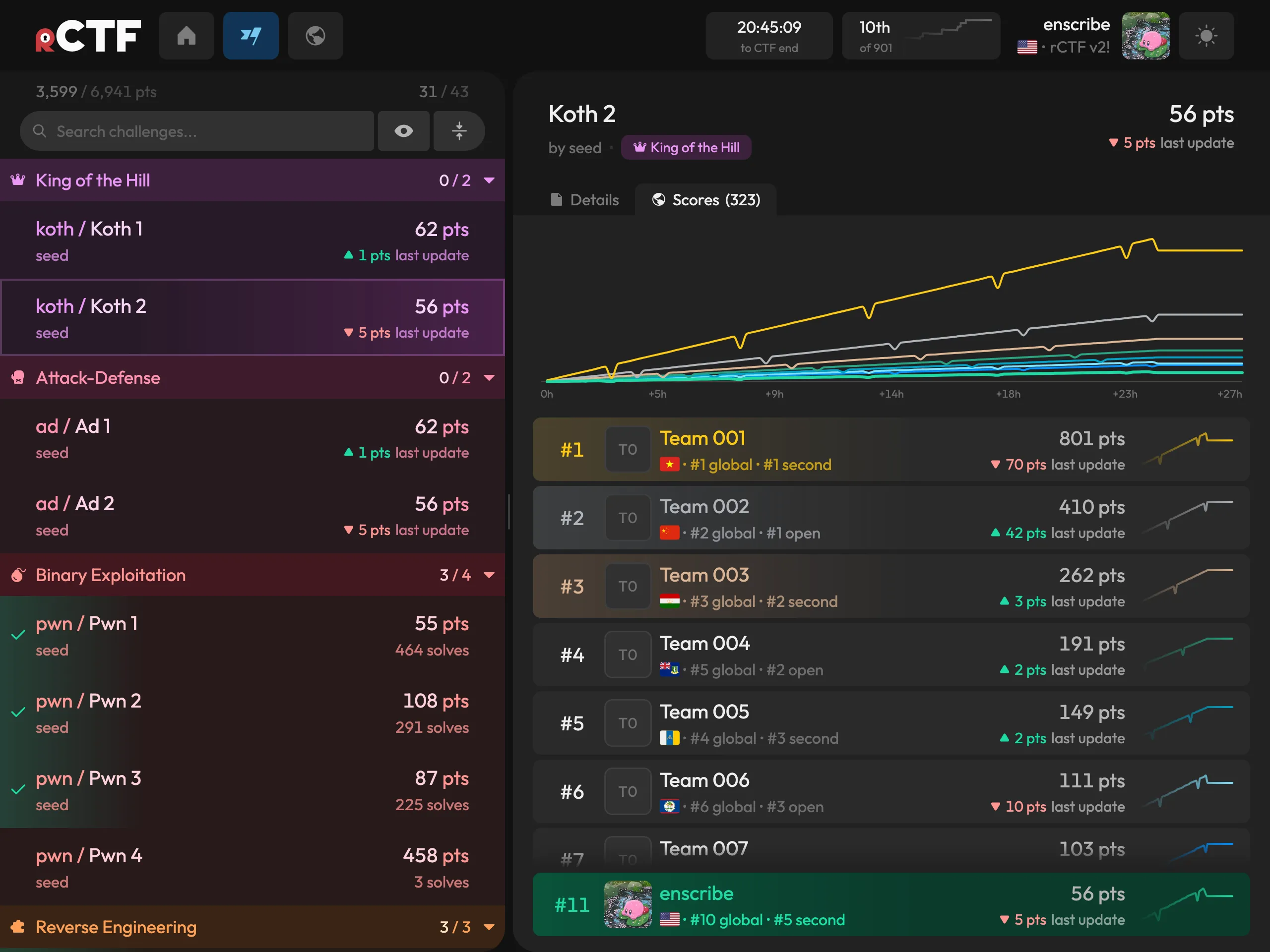Open the challenges flag icon
This screenshot has height=952, width=1270.
click(251, 36)
